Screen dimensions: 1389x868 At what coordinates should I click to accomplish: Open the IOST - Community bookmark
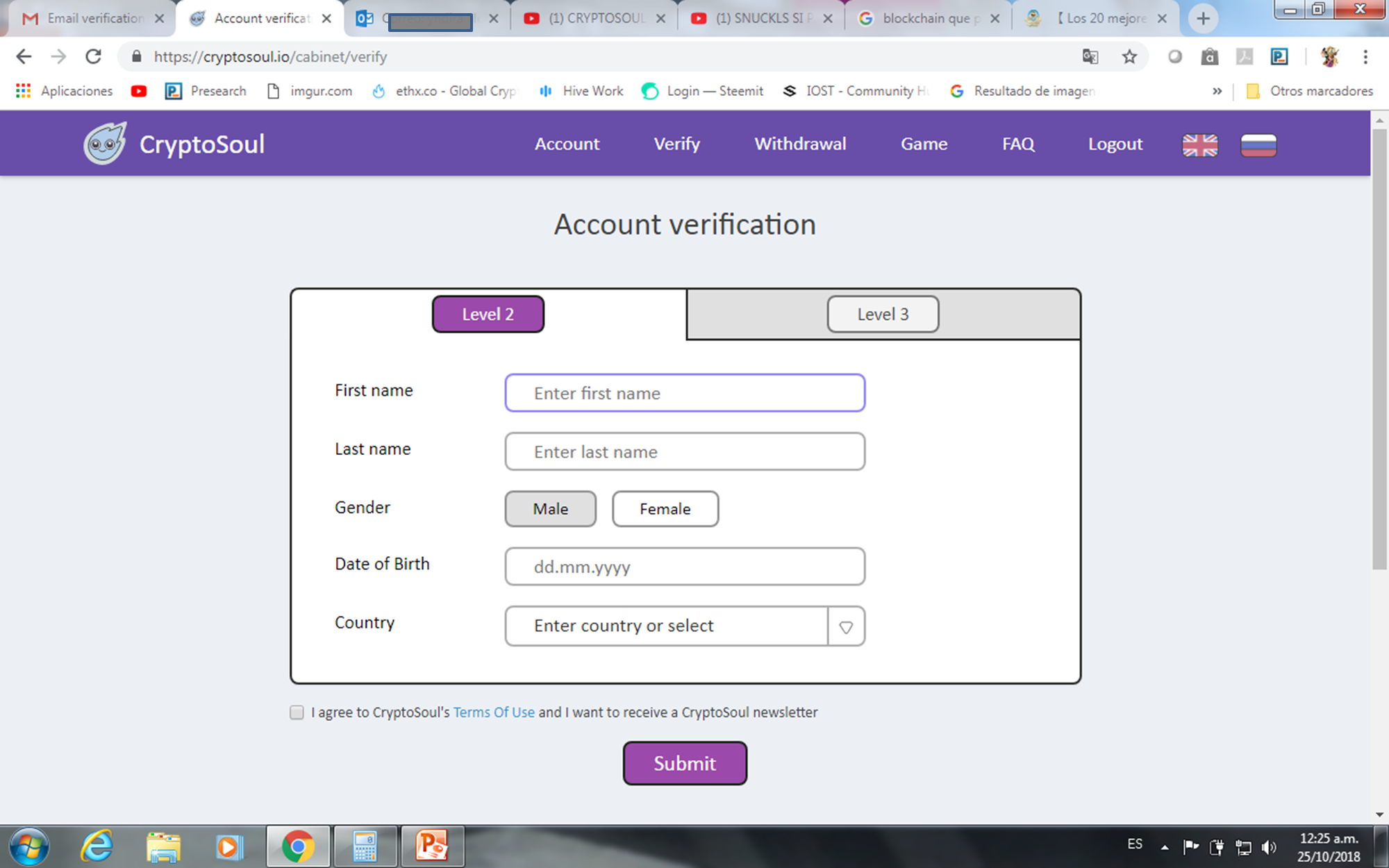point(855,91)
